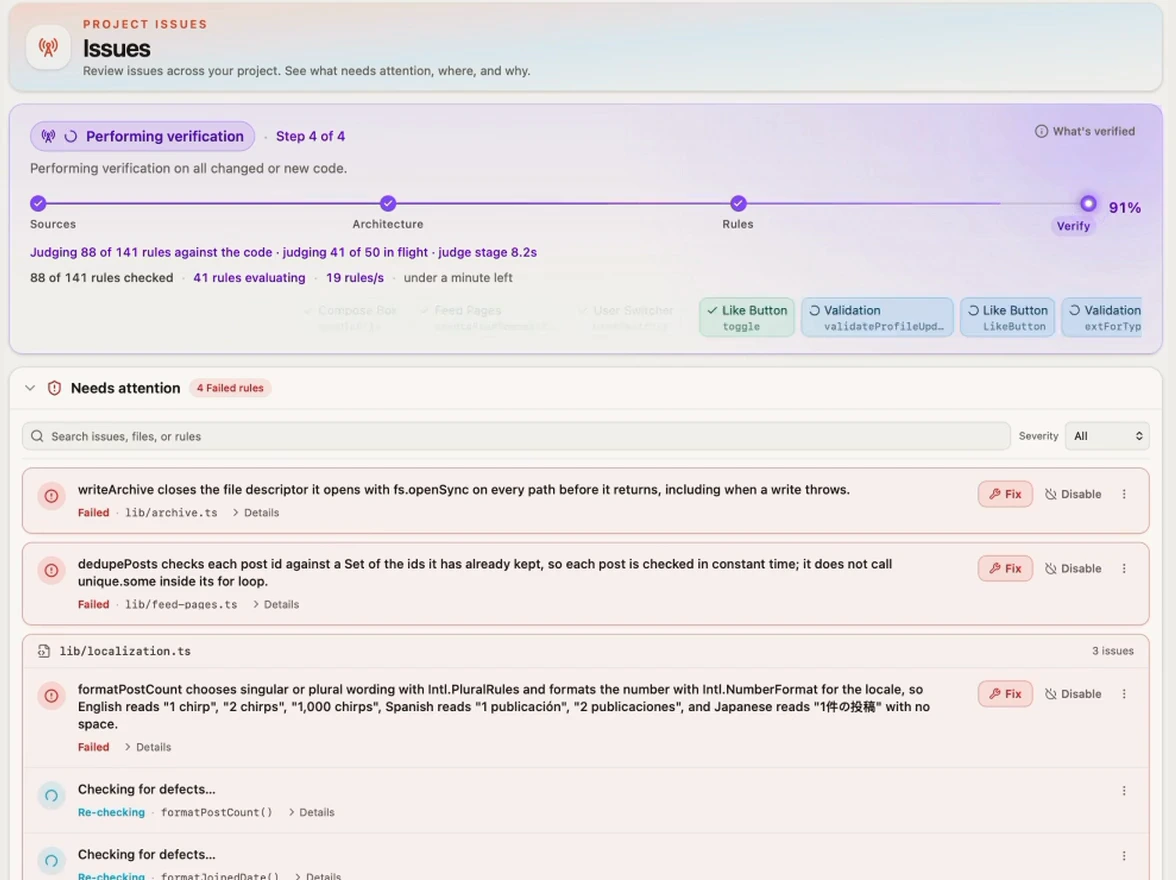1176x880 pixels.
Task: Click the Rules step checkmark marker
Action: tap(738, 203)
